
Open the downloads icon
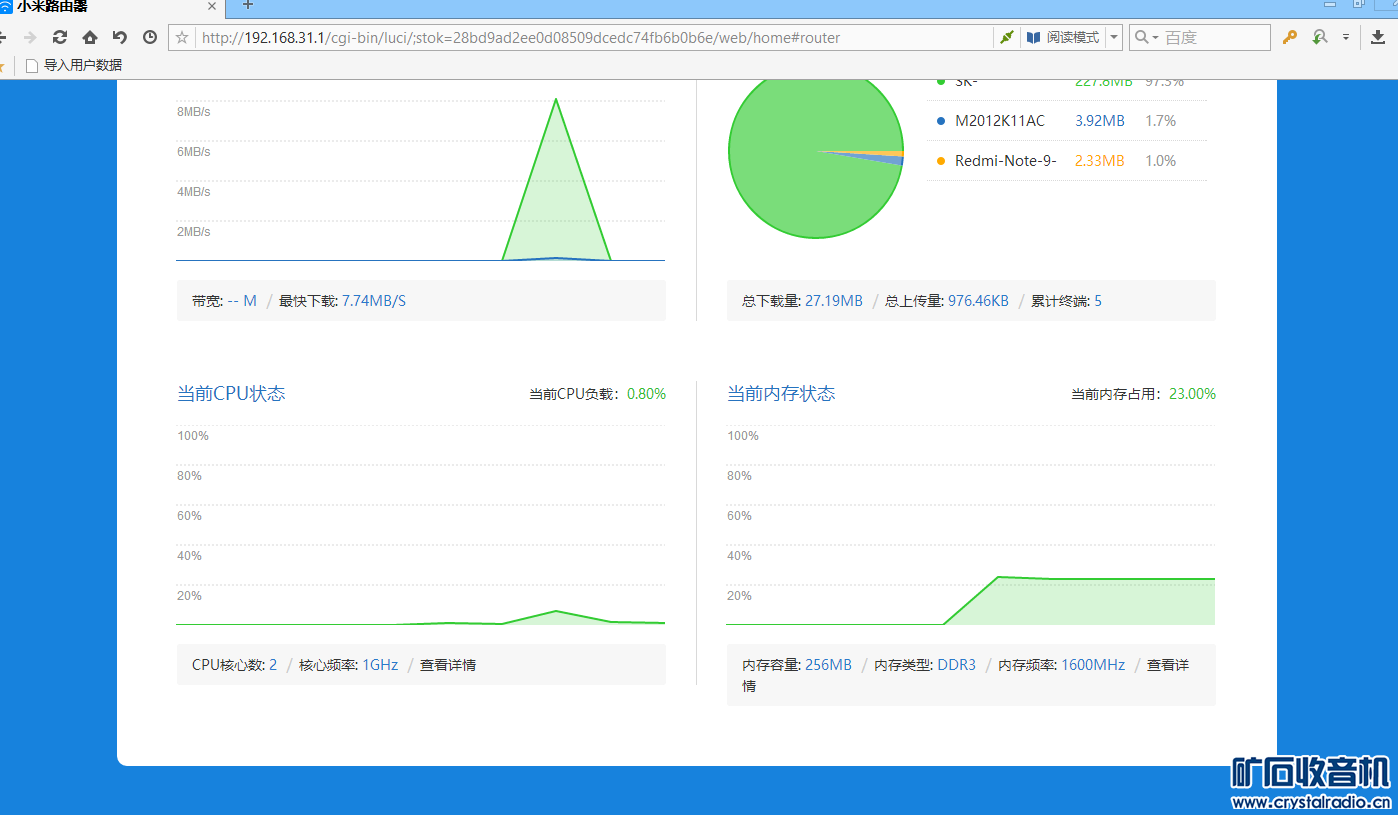pyautogui.click(x=1378, y=37)
